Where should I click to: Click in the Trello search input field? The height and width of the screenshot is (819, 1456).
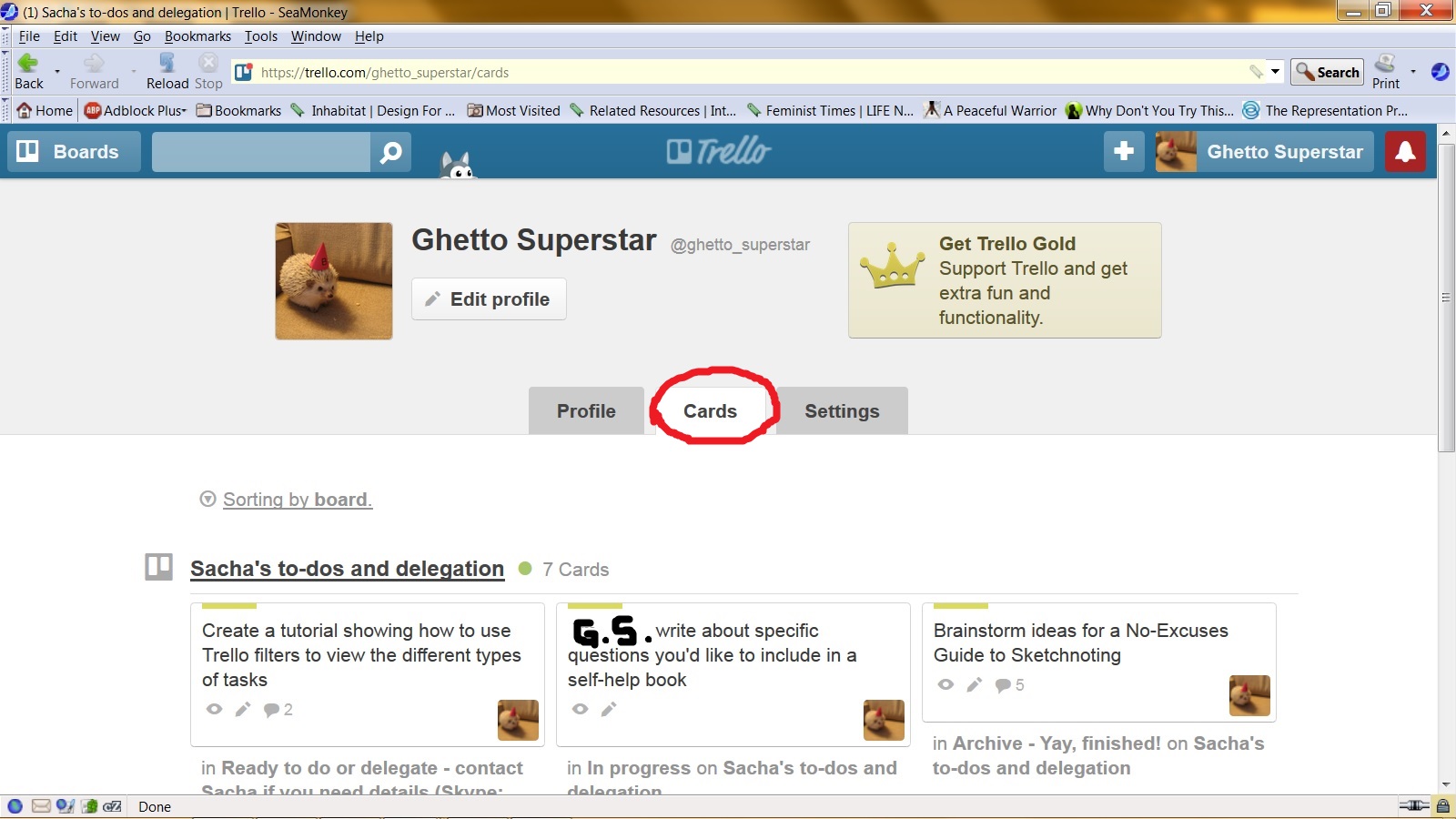click(261, 152)
